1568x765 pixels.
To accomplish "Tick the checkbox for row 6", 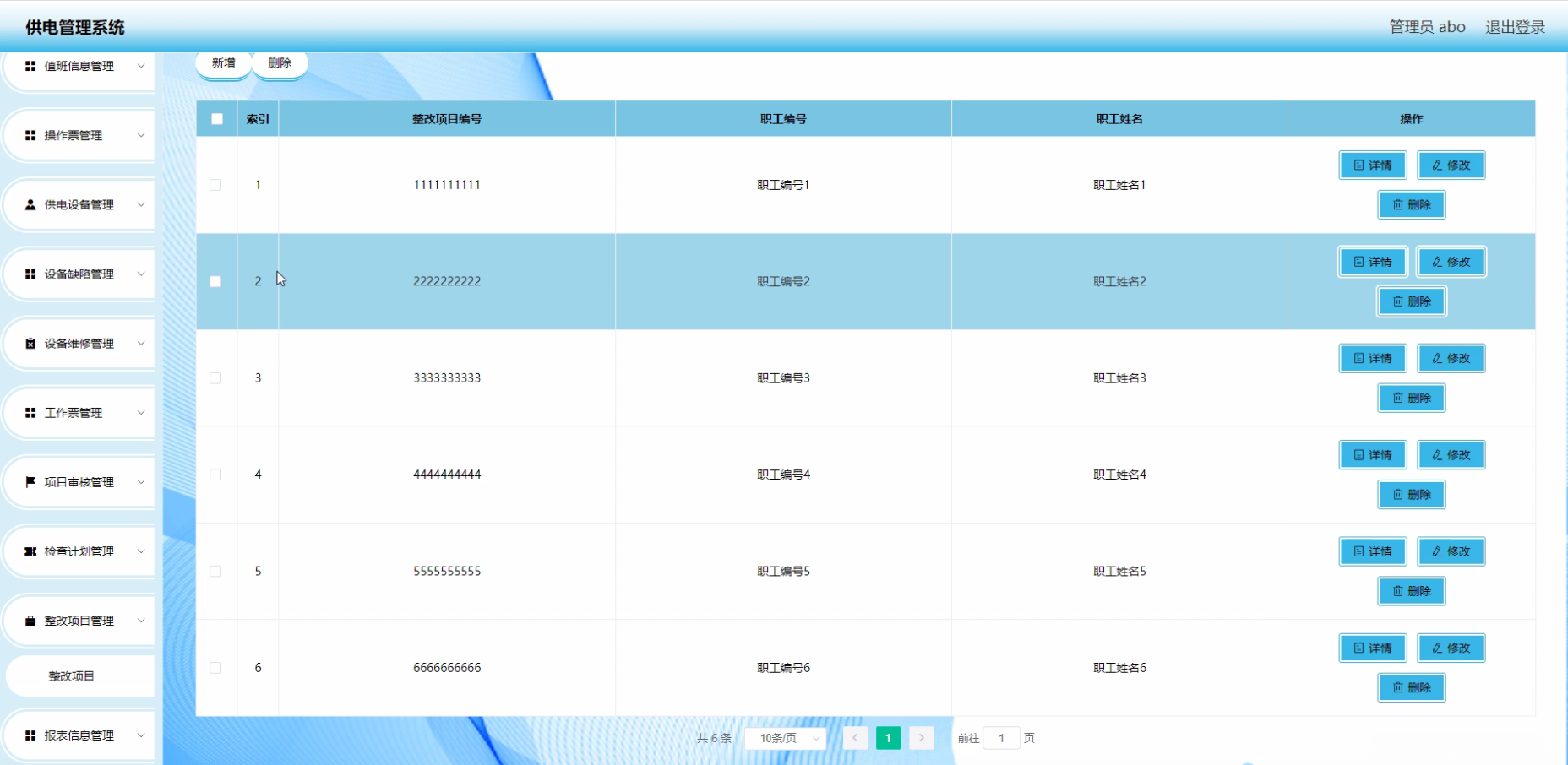I will (215, 668).
